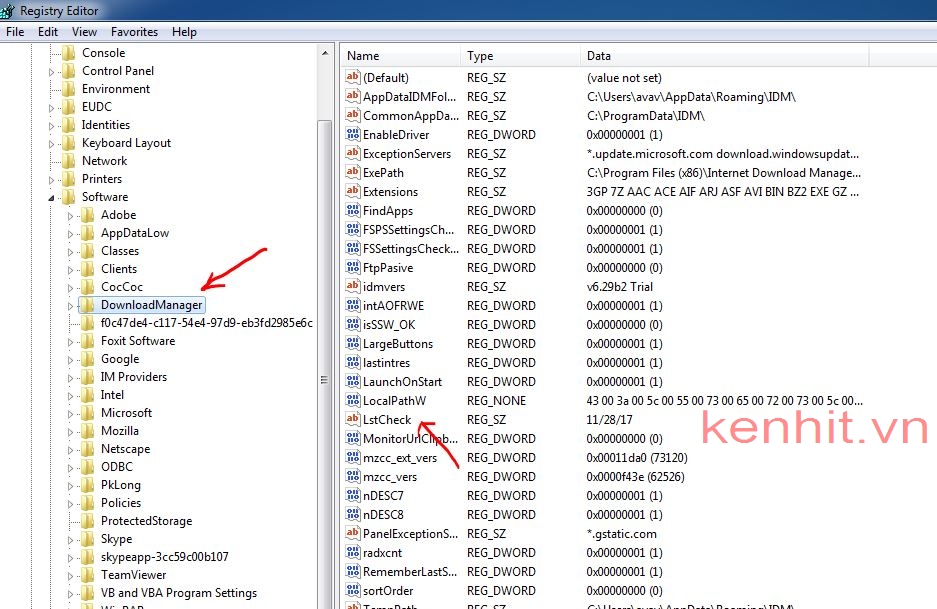Sort values by Type column header
937x609 pixels.
(x=520, y=56)
